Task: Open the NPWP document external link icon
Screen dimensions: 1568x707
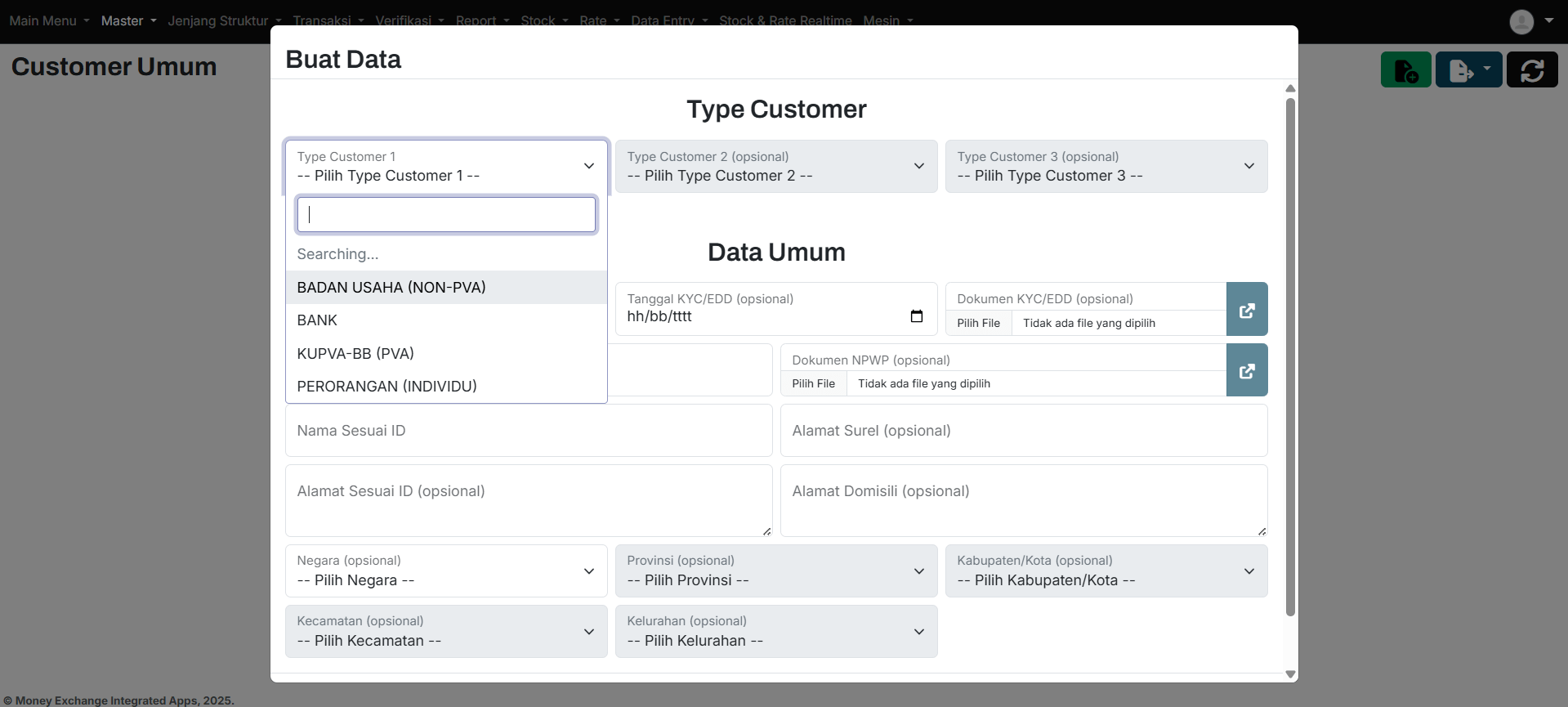Action: [1246, 371]
